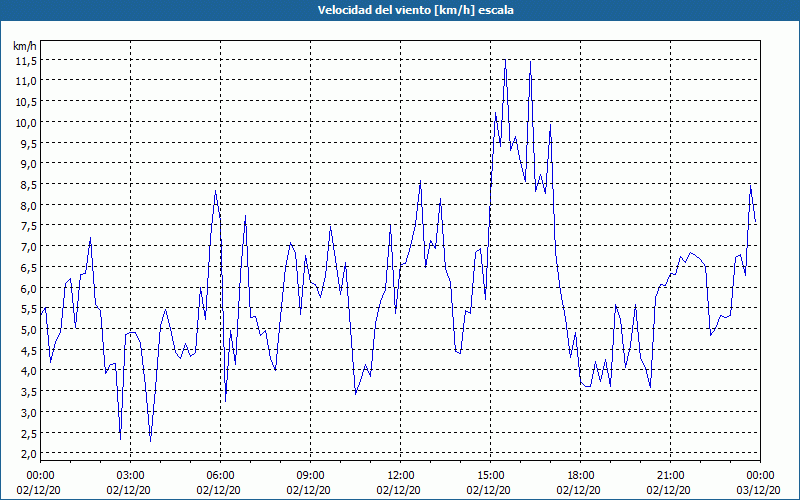Click the 3,0 y-axis value
800x500 pixels.
pos(28,413)
